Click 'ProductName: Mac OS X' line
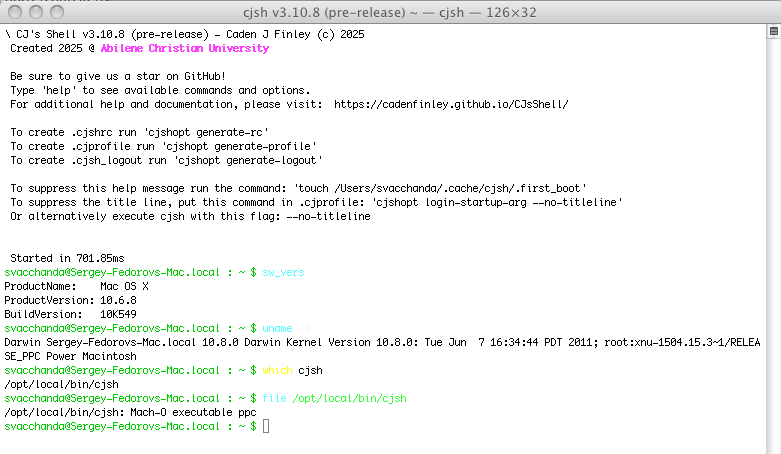Image resolution: width=781 pixels, height=454 pixels. pyautogui.click(x=76, y=287)
